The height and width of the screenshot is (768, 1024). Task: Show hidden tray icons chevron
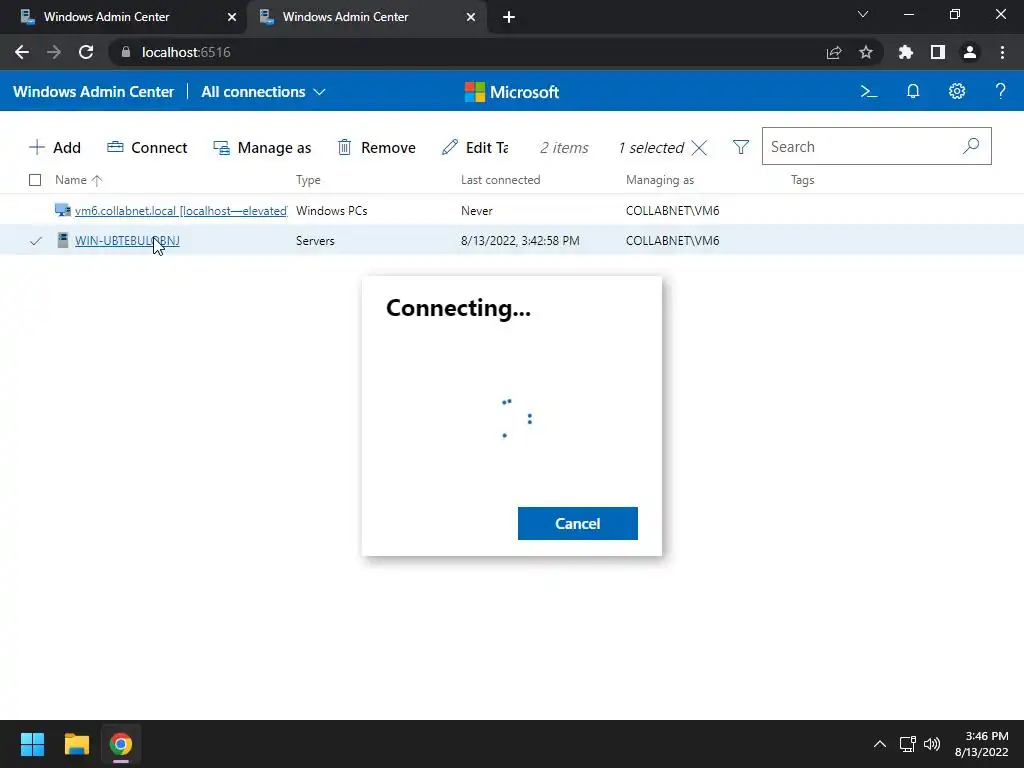click(x=880, y=744)
